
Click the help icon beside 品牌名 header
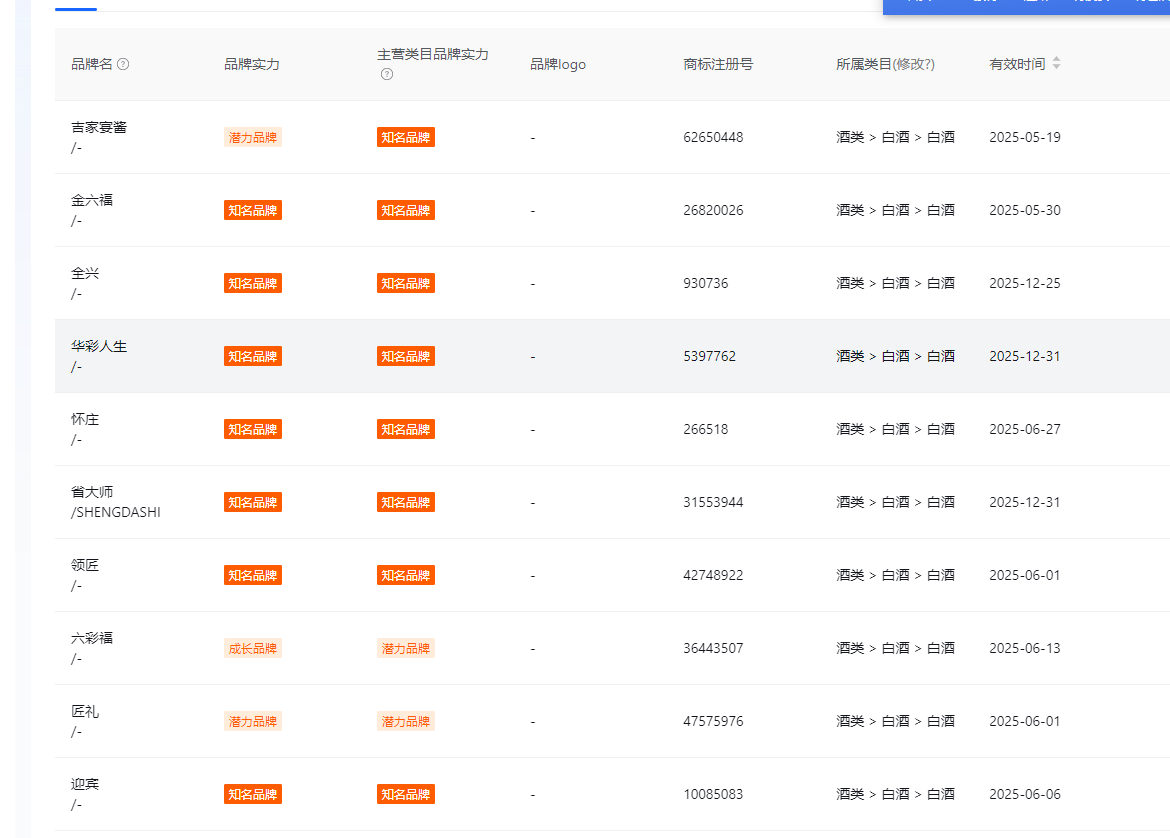123,64
